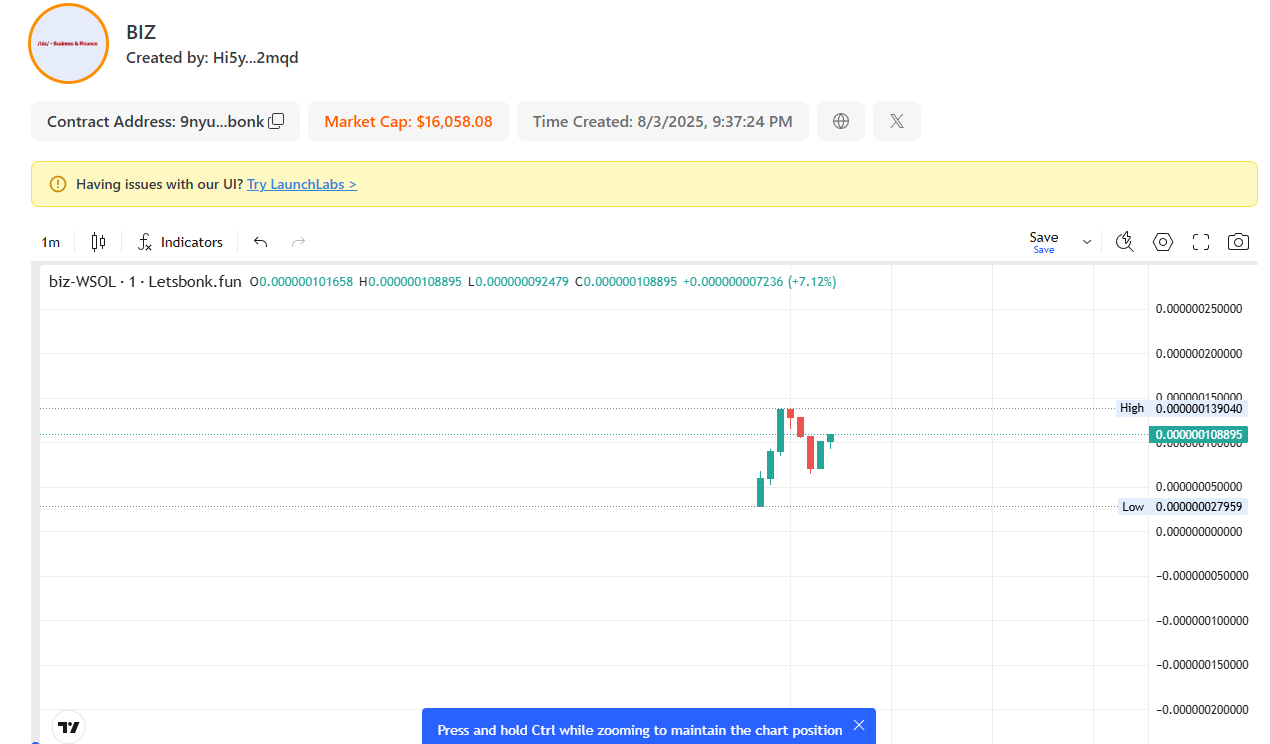Dismiss the Ctrl zoom hint tooltip

click(859, 725)
